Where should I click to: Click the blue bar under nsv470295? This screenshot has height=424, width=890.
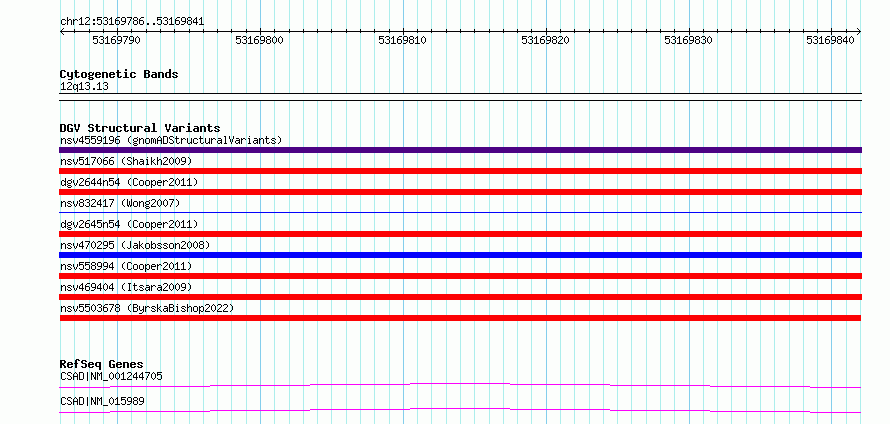[460, 255]
